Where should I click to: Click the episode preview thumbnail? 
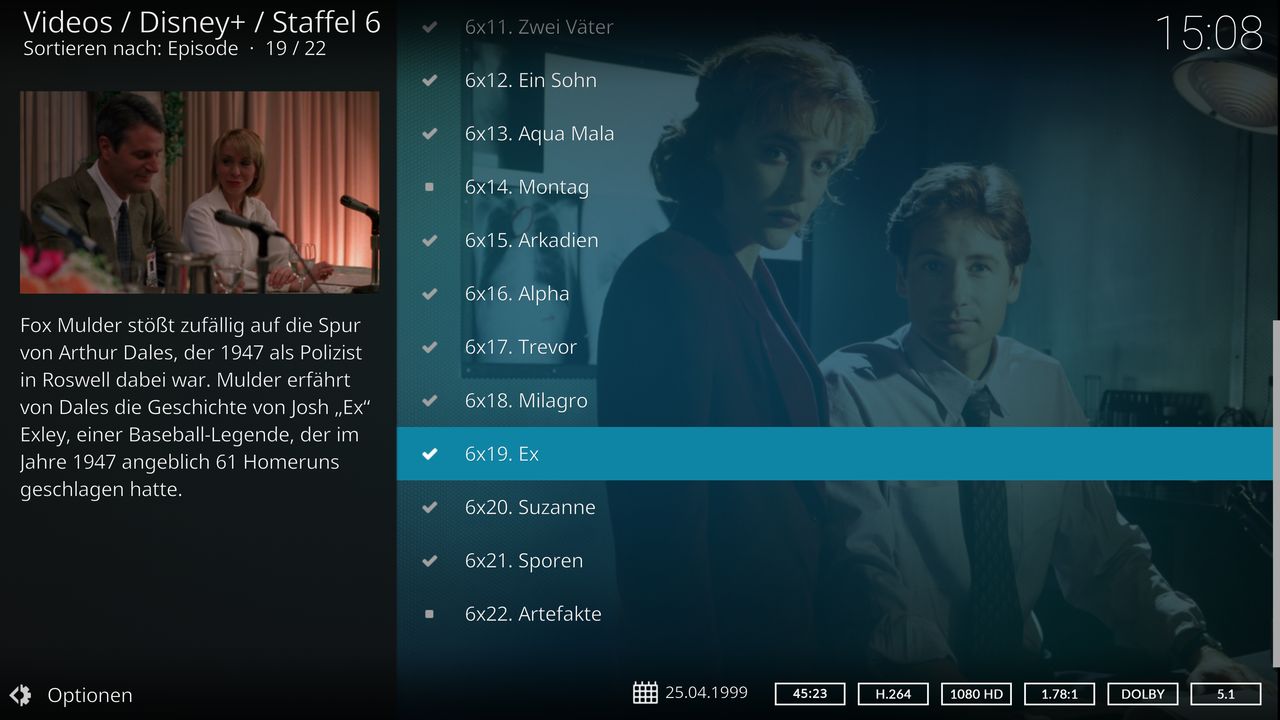200,192
